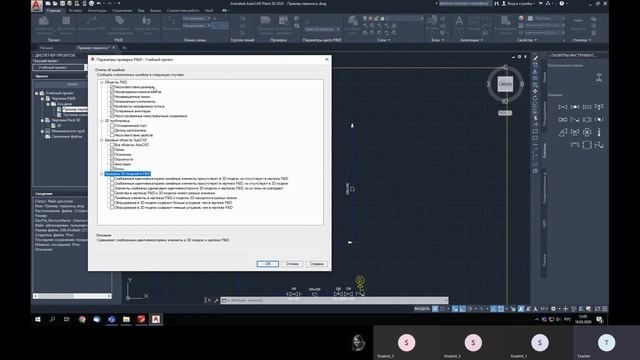Click the Student_2 participant avatar
The height and width of the screenshot is (360, 640).
[x=406, y=343]
